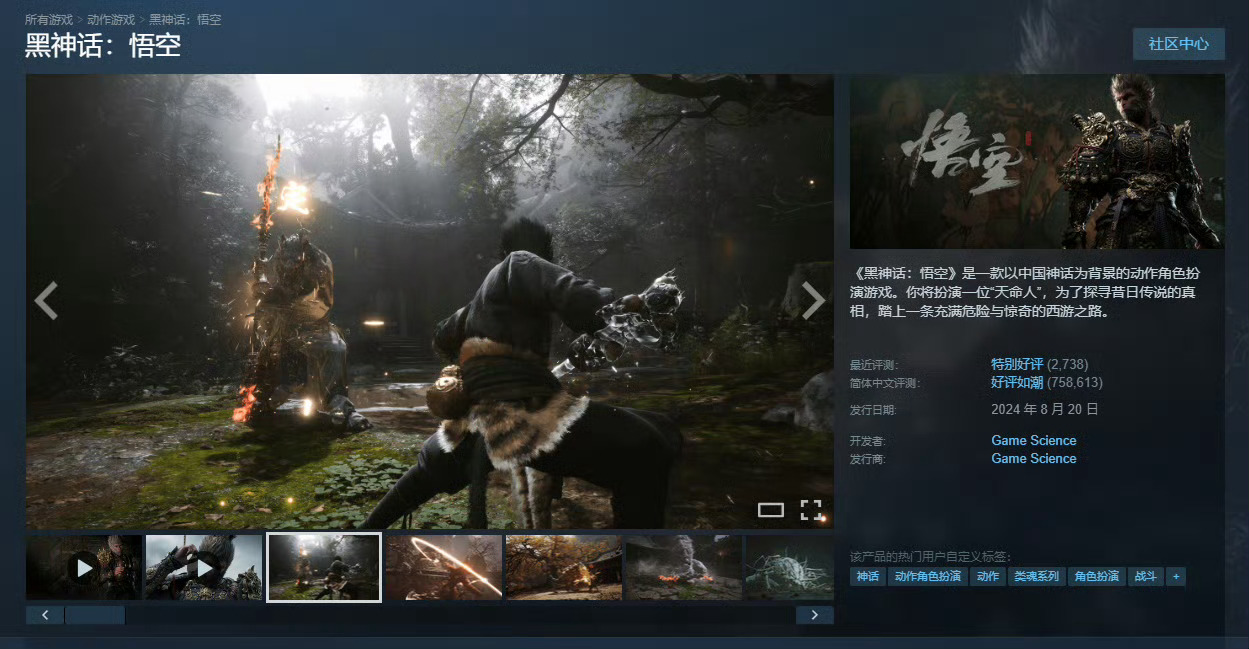Click the game title 黑神话：悟空 heading
The image size is (1249, 649).
[x=103, y=45]
